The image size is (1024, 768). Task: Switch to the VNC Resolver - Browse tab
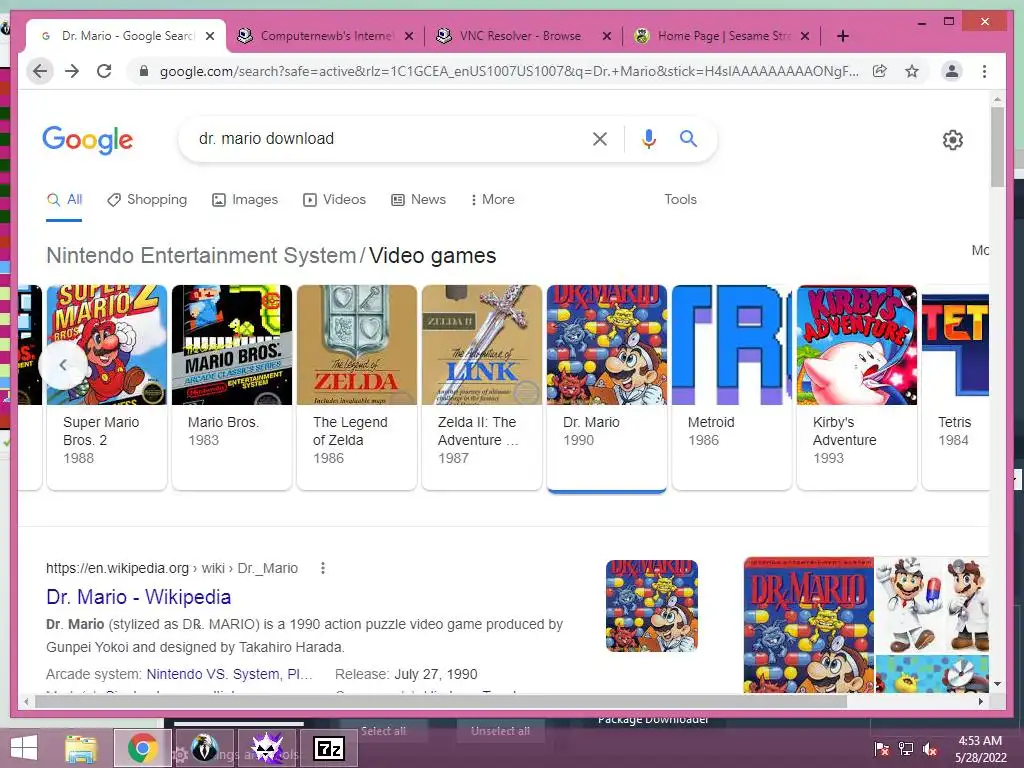coord(522,36)
